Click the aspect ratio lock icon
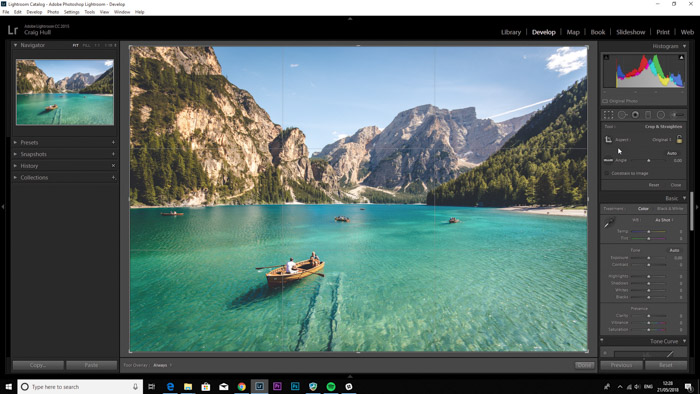700x394 pixels. [679, 140]
